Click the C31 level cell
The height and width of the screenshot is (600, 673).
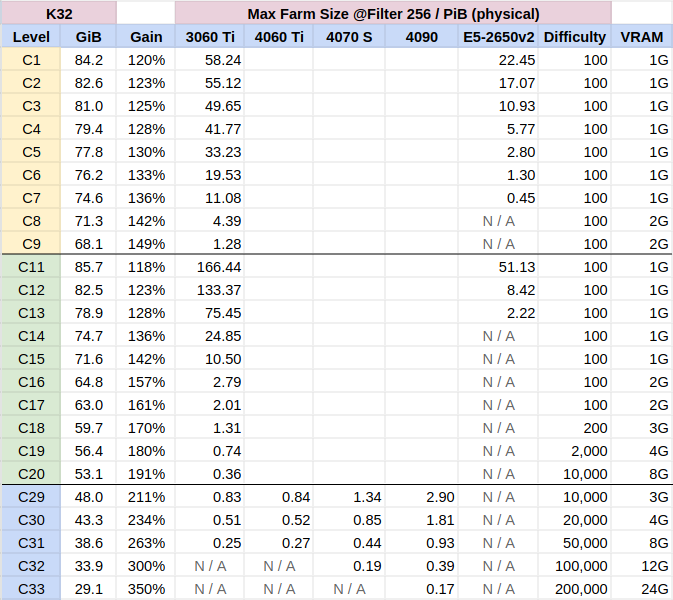pos(31,543)
